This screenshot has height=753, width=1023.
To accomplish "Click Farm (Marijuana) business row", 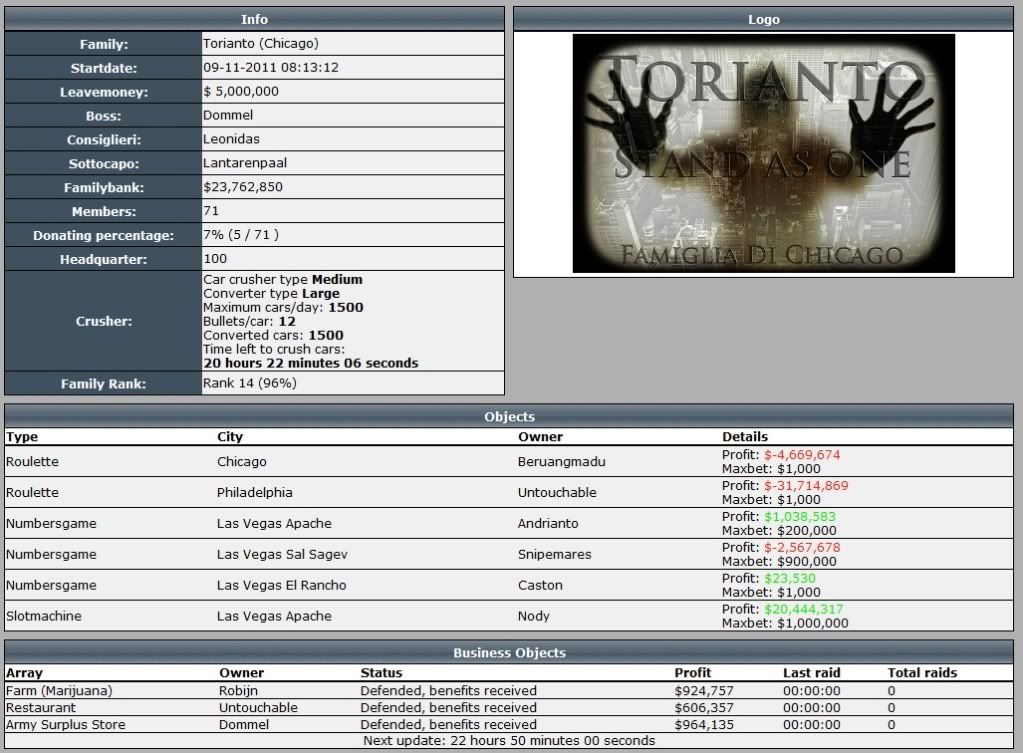I will click(x=509, y=691).
